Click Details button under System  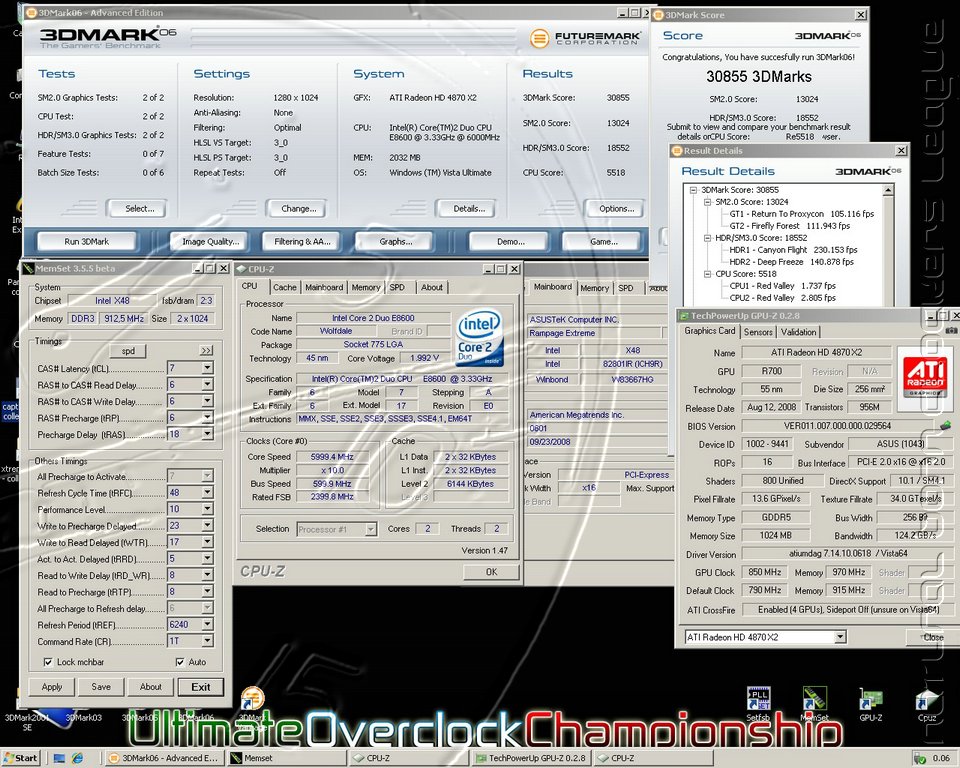(467, 208)
